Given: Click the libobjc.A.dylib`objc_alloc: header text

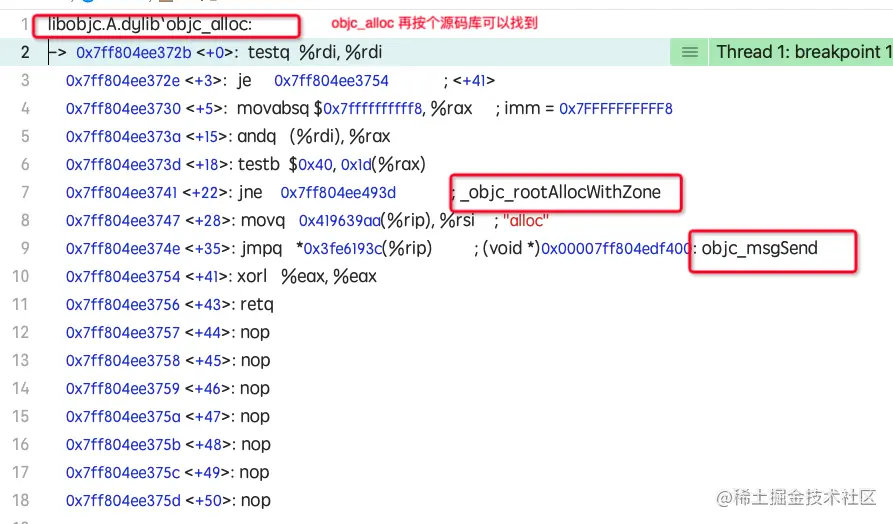Looking at the screenshot, I should pyautogui.click(x=150, y=24).
